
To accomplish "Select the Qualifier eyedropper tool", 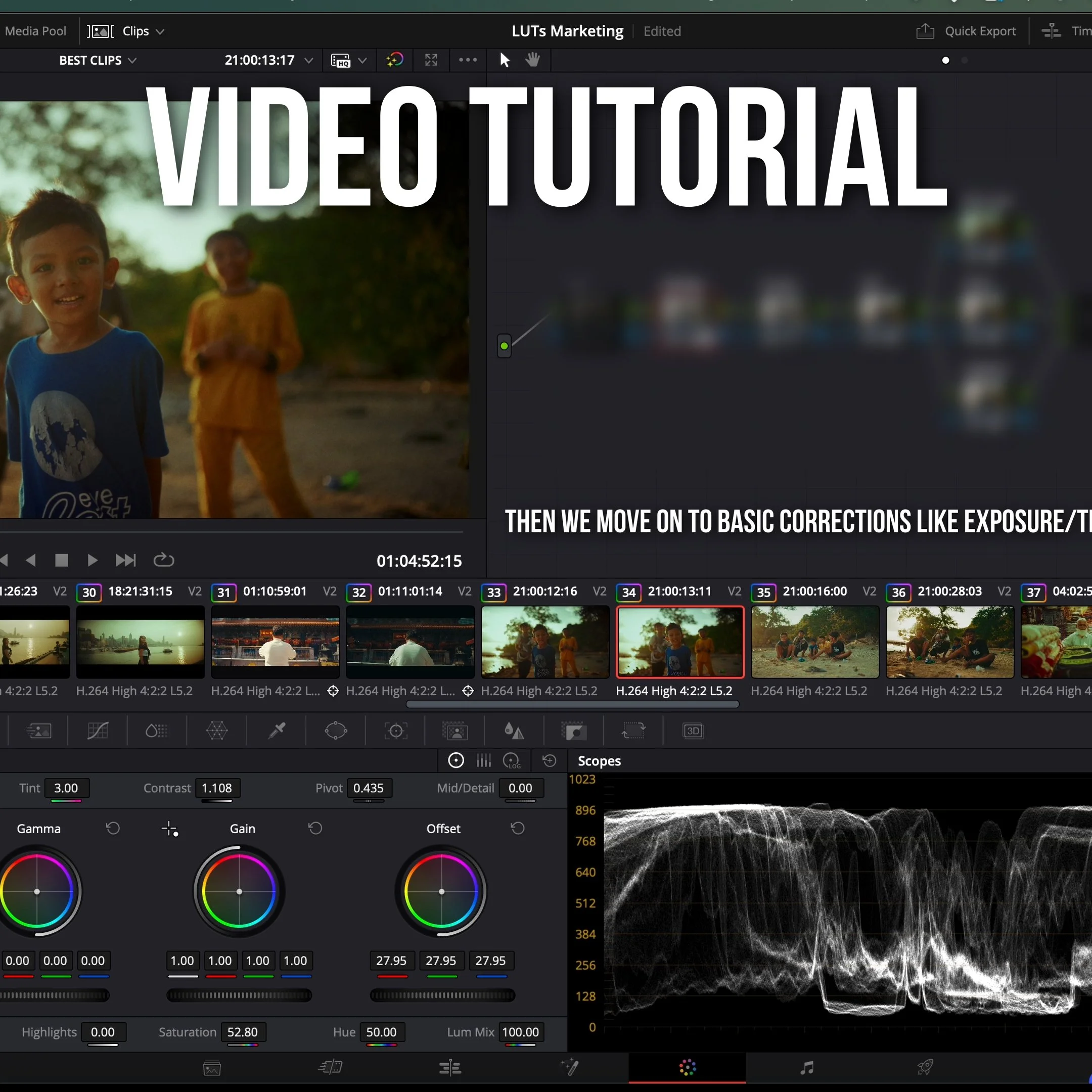I will [x=277, y=731].
